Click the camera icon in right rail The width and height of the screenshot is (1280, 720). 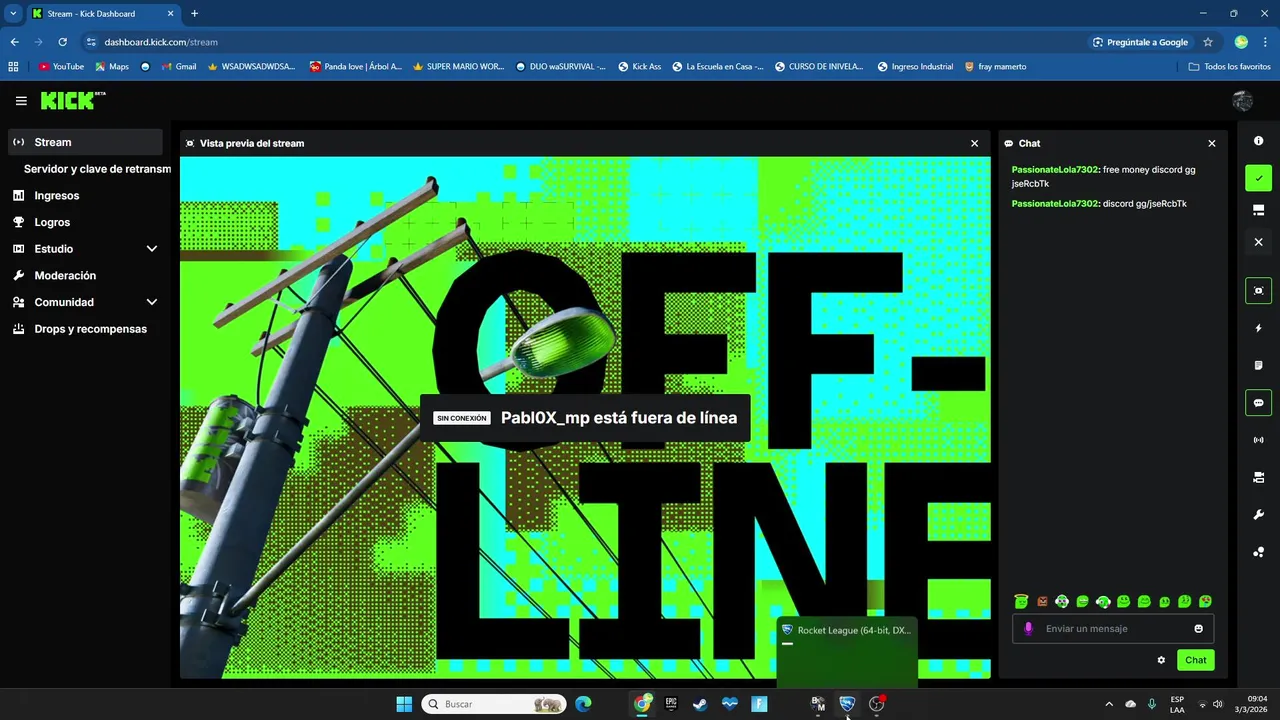[x=1258, y=477]
